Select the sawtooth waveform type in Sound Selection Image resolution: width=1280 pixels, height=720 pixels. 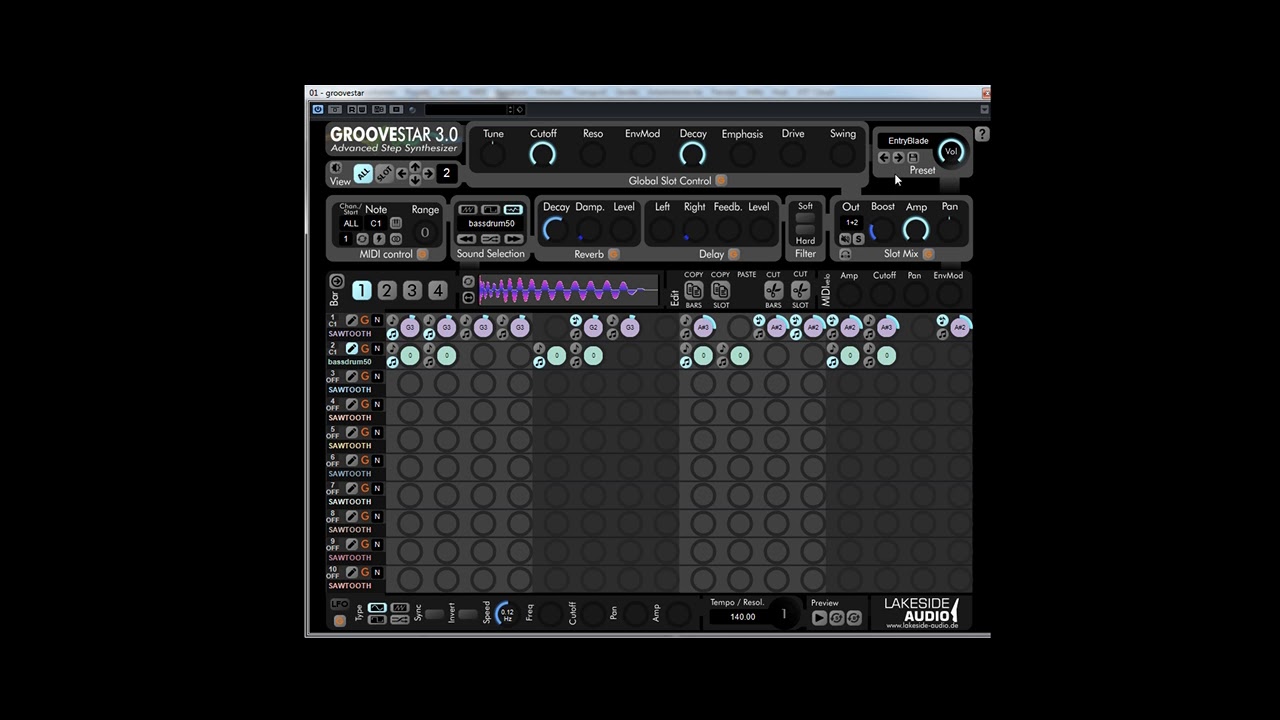467,209
